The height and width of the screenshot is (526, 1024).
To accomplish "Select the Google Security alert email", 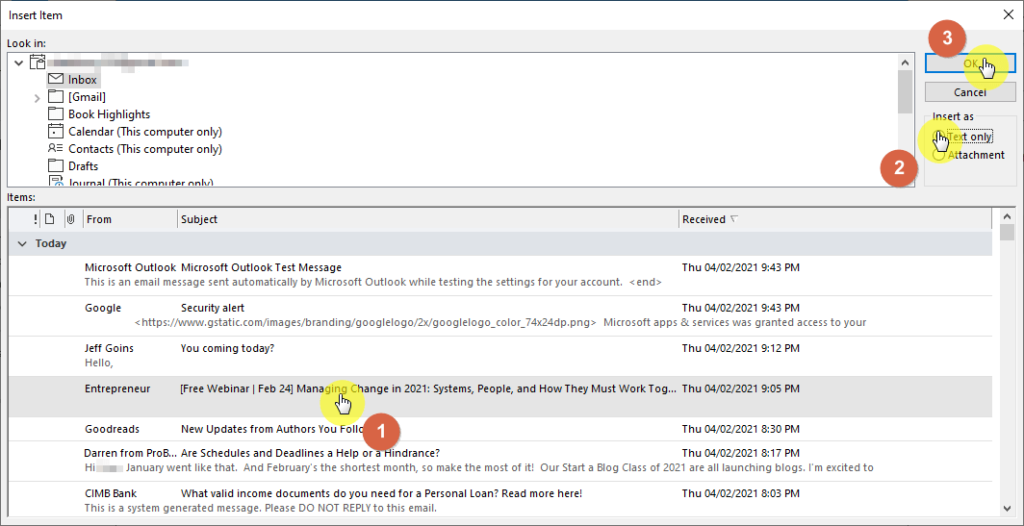I will (500, 316).
